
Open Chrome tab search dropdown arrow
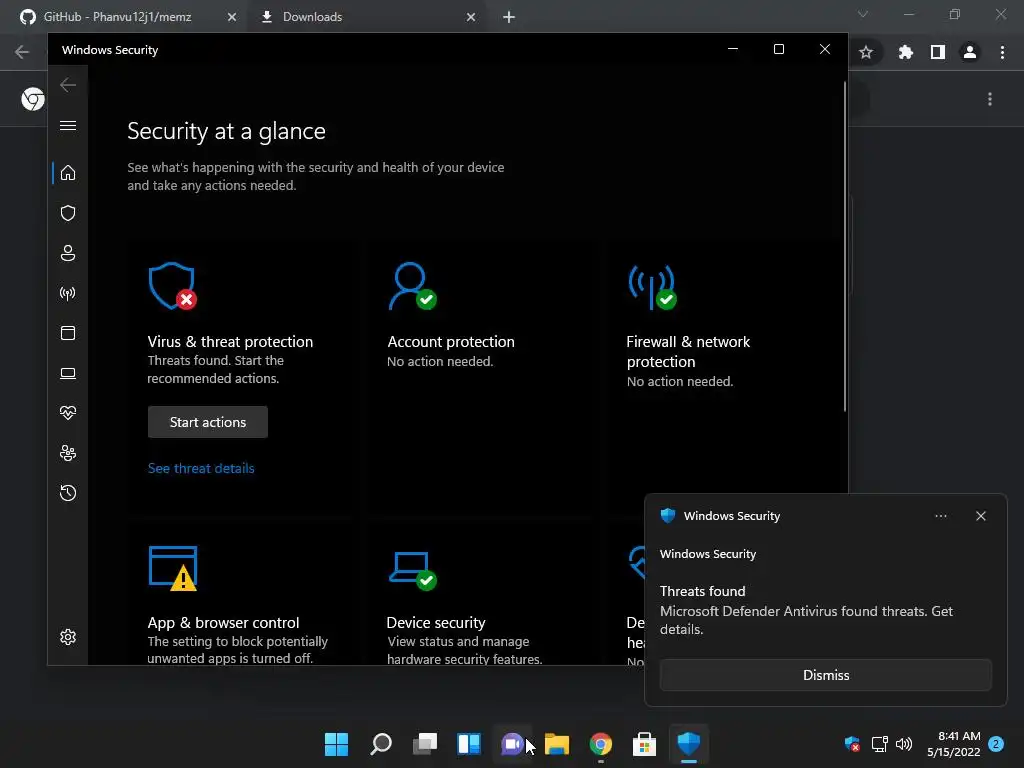(x=863, y=14)
